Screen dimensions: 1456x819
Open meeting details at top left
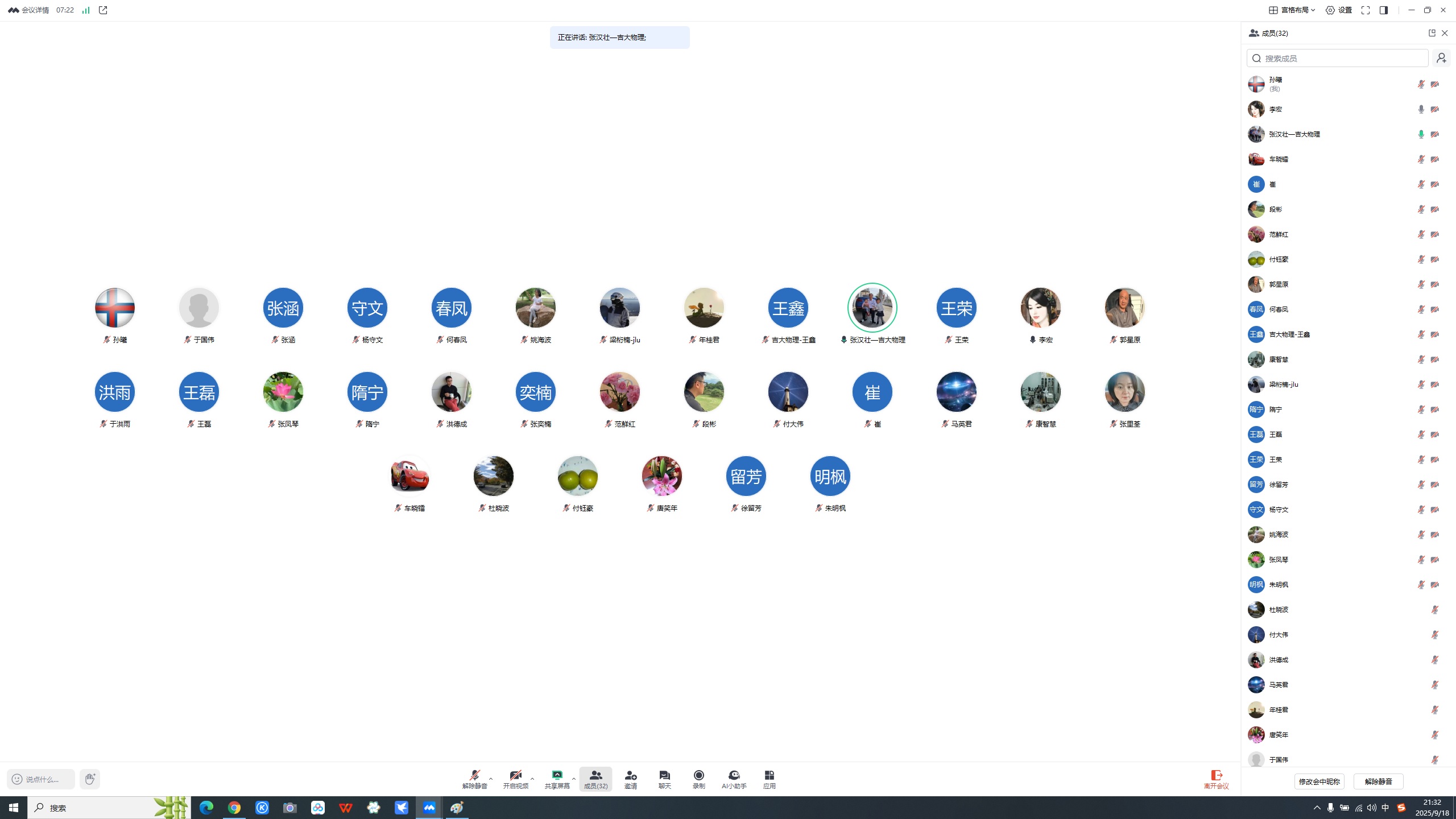28,10
